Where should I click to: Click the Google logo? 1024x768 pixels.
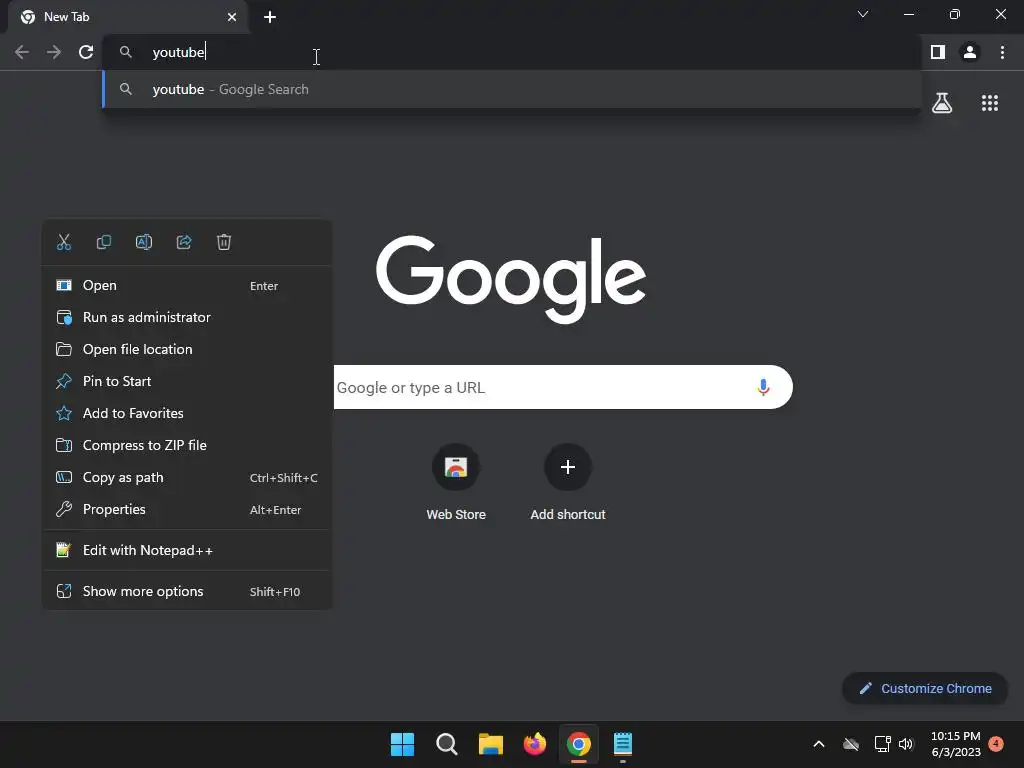tap(511, 279)
